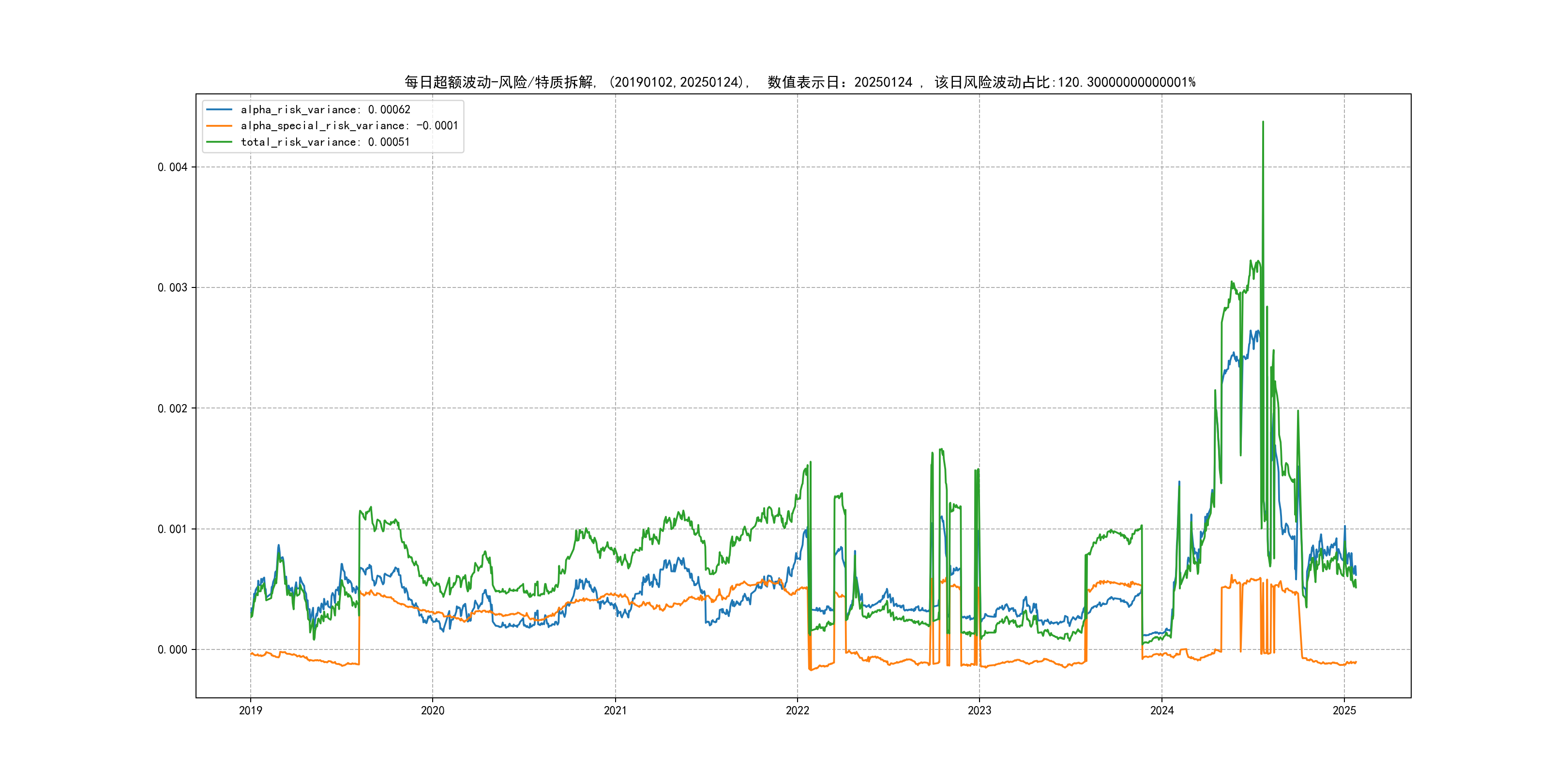Click the 2024 x-axis tick label

pos(1161,710)
